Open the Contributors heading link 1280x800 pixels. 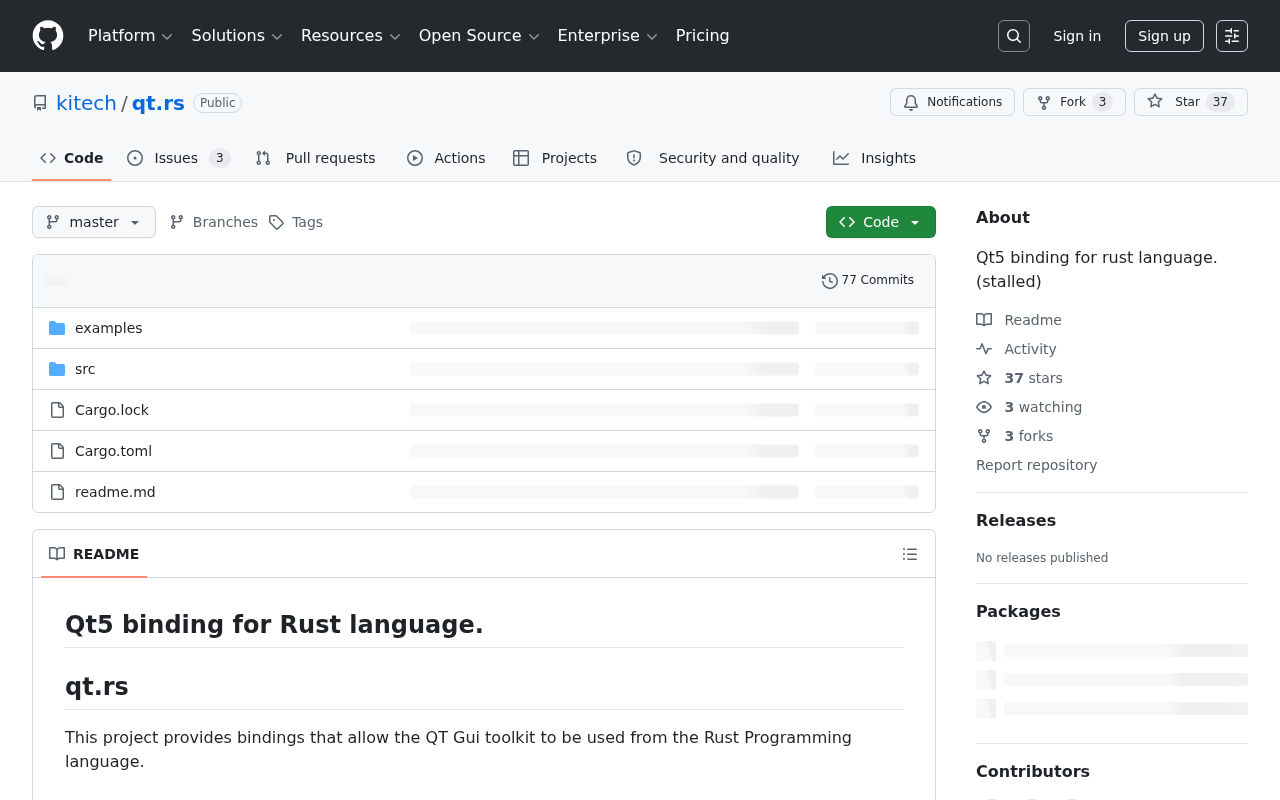(x=1033, y=771)
